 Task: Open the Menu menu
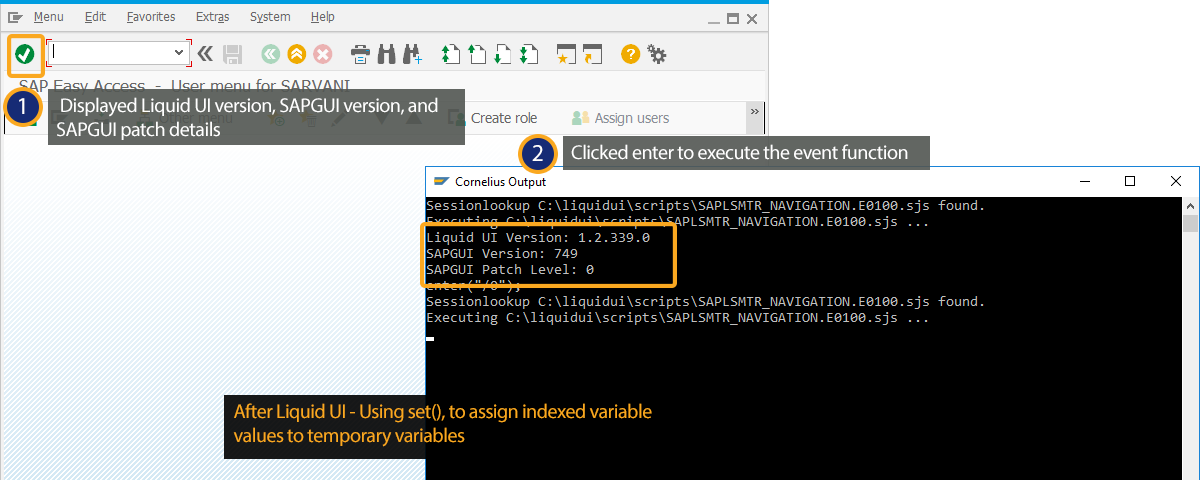[x=49, y=17]
